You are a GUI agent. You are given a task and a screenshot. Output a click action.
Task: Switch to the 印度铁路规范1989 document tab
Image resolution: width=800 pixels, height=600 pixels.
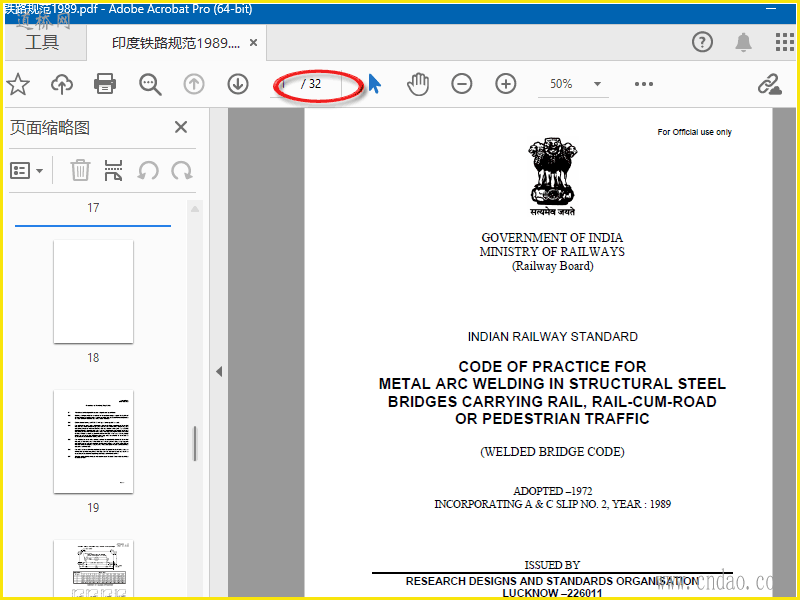176,43
